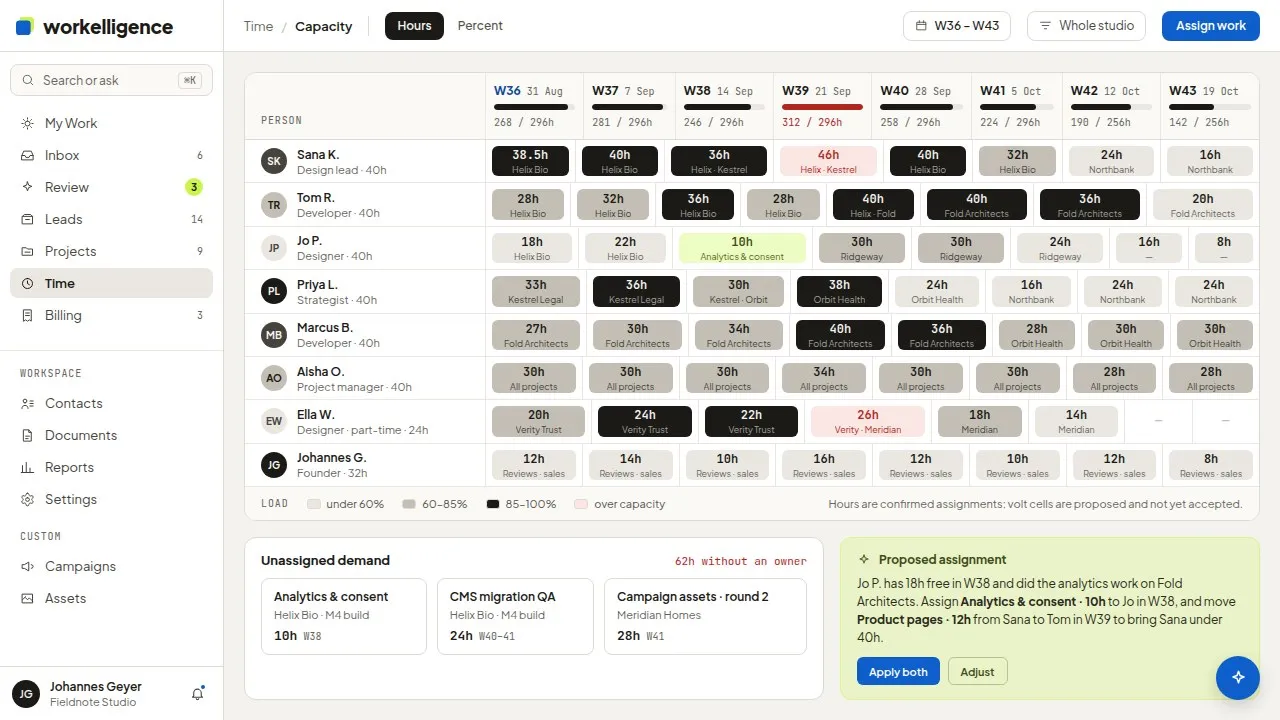Open the Whole studio filter
1280x720 pixels.
pyautogui.click(x=1087, y=26)
